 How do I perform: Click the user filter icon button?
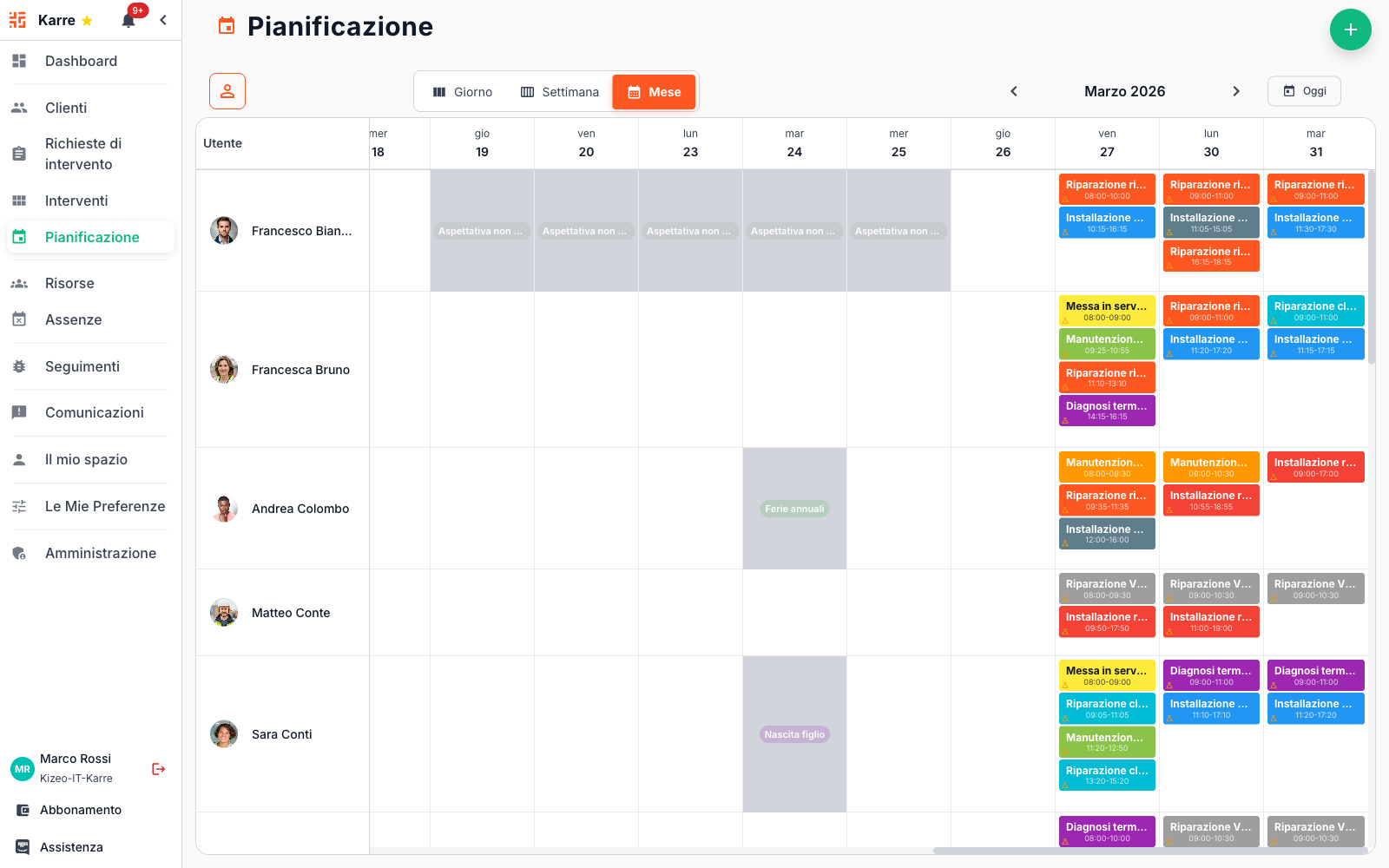227,91
